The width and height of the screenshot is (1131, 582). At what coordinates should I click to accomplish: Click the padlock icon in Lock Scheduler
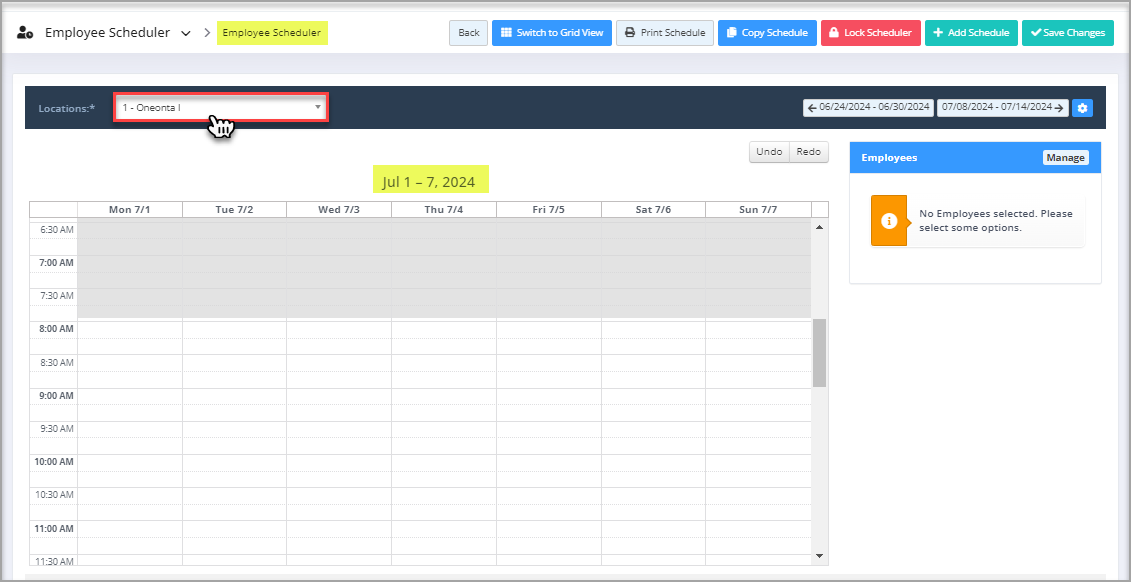pyautogui.click(x=833, y=32)
